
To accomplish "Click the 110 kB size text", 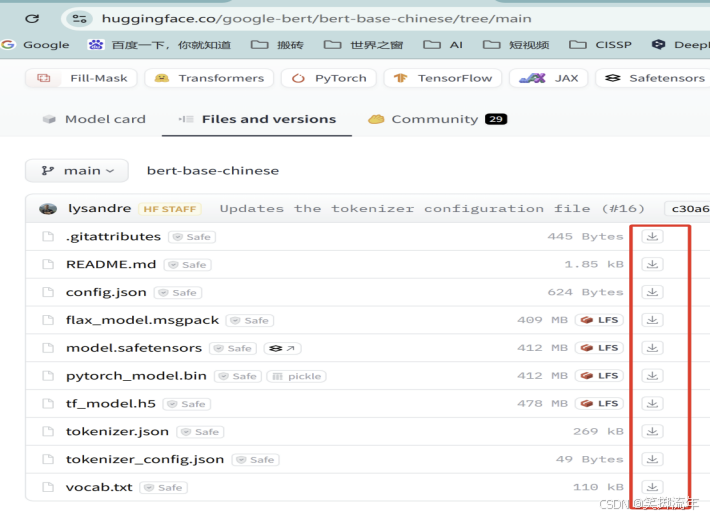I will (598, 487).
